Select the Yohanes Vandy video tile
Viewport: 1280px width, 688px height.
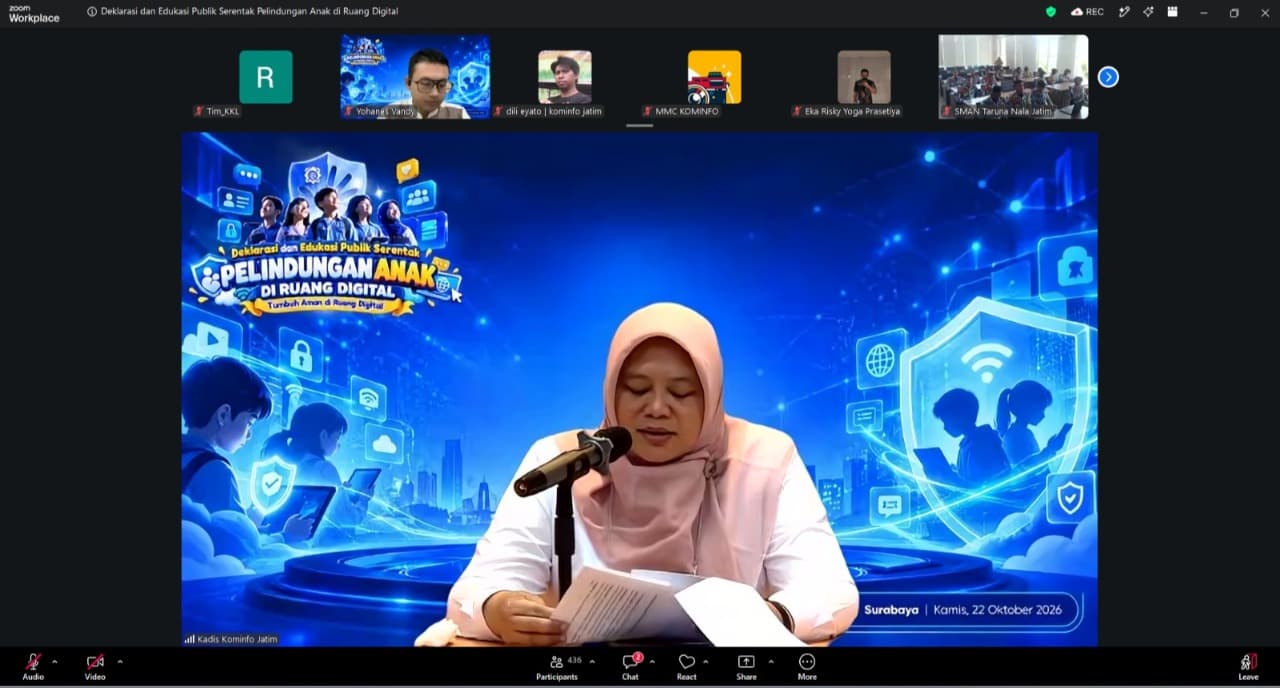coord(415,77)
